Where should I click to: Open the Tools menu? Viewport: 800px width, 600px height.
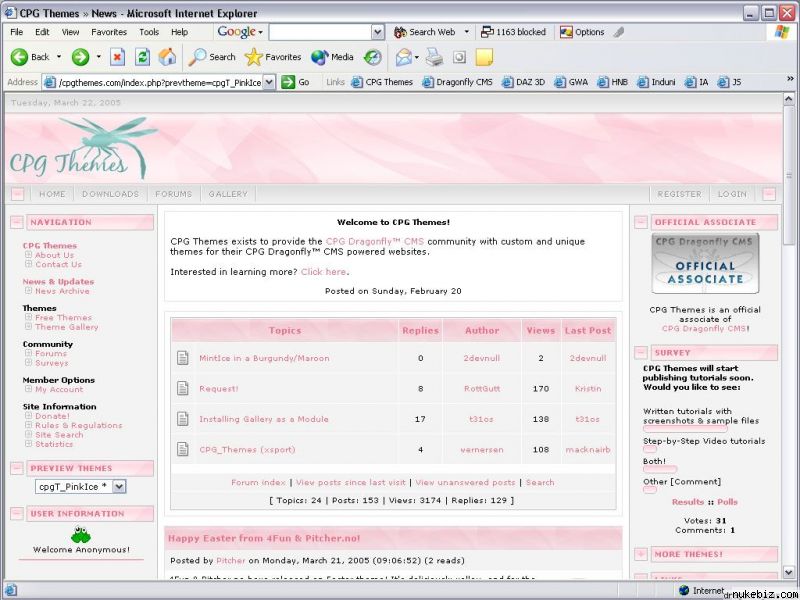(x=149, y=32)
